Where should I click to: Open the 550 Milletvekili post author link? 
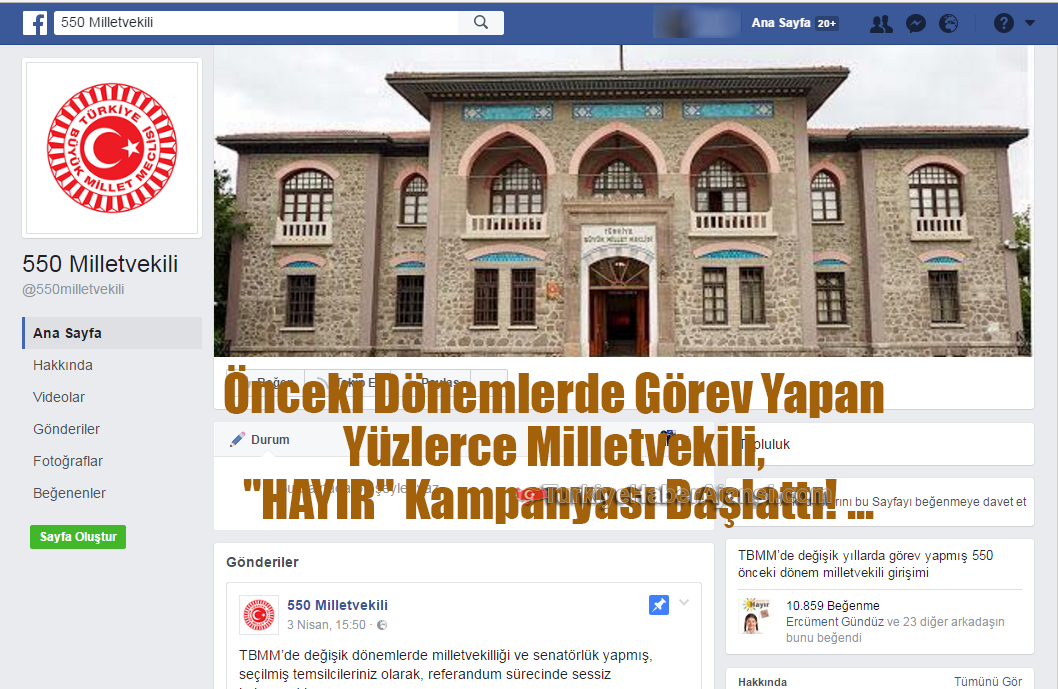(337, 605)
